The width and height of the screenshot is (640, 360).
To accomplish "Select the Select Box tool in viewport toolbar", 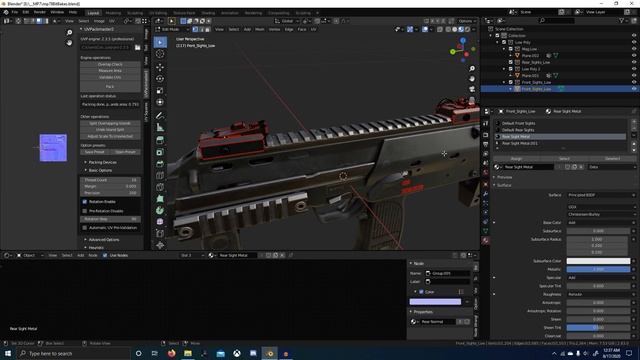I will pyautogui.click(x=160, y=42).
